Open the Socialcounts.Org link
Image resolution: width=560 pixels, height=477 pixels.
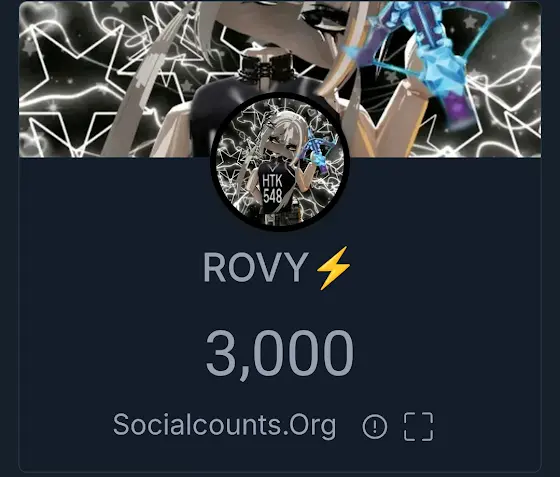(224, 425)
